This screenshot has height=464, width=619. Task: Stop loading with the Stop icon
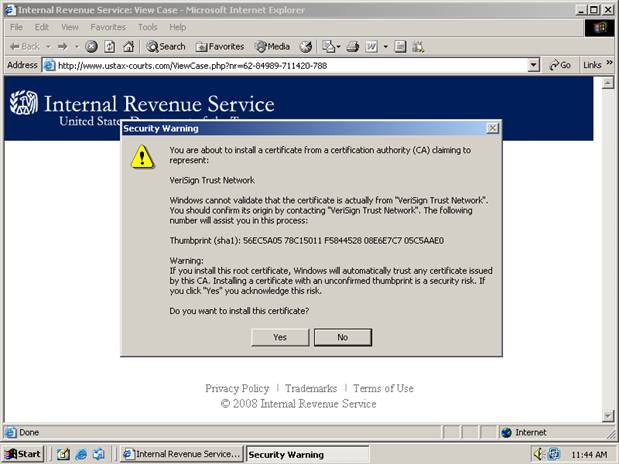[91, 47]
